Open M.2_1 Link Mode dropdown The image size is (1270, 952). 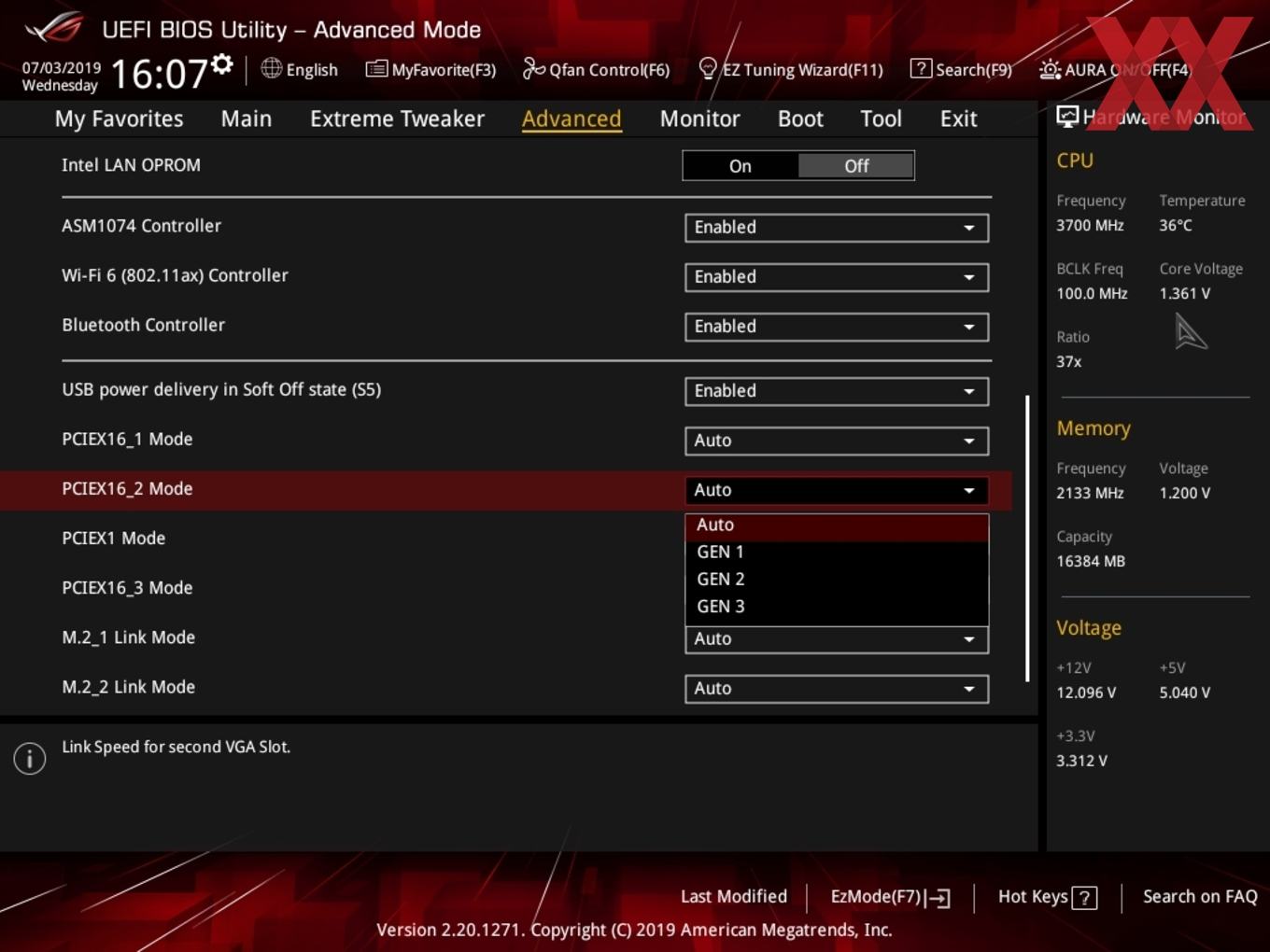coord(837,639)
